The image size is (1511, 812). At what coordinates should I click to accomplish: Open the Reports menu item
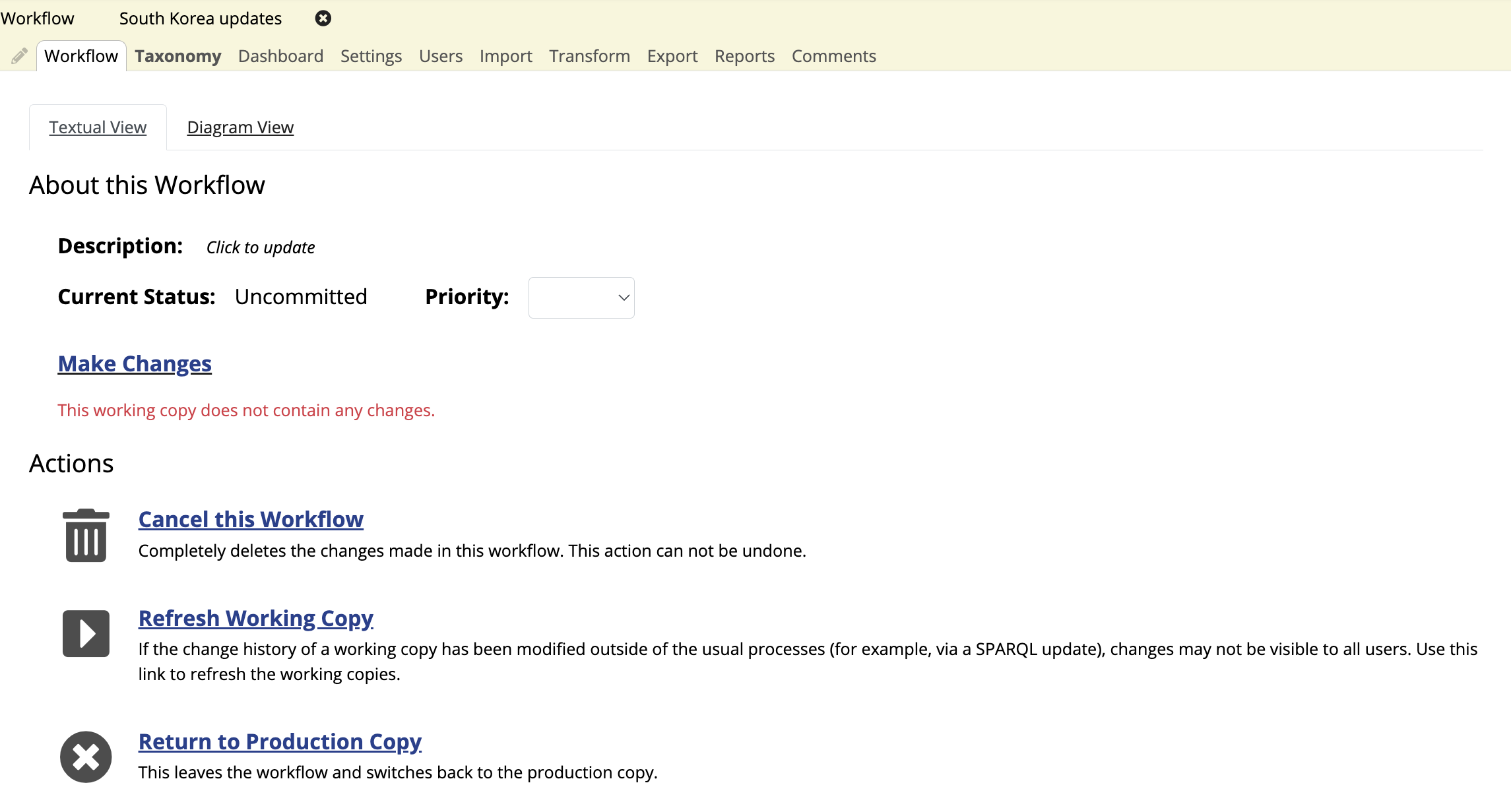tap(744, 55)
